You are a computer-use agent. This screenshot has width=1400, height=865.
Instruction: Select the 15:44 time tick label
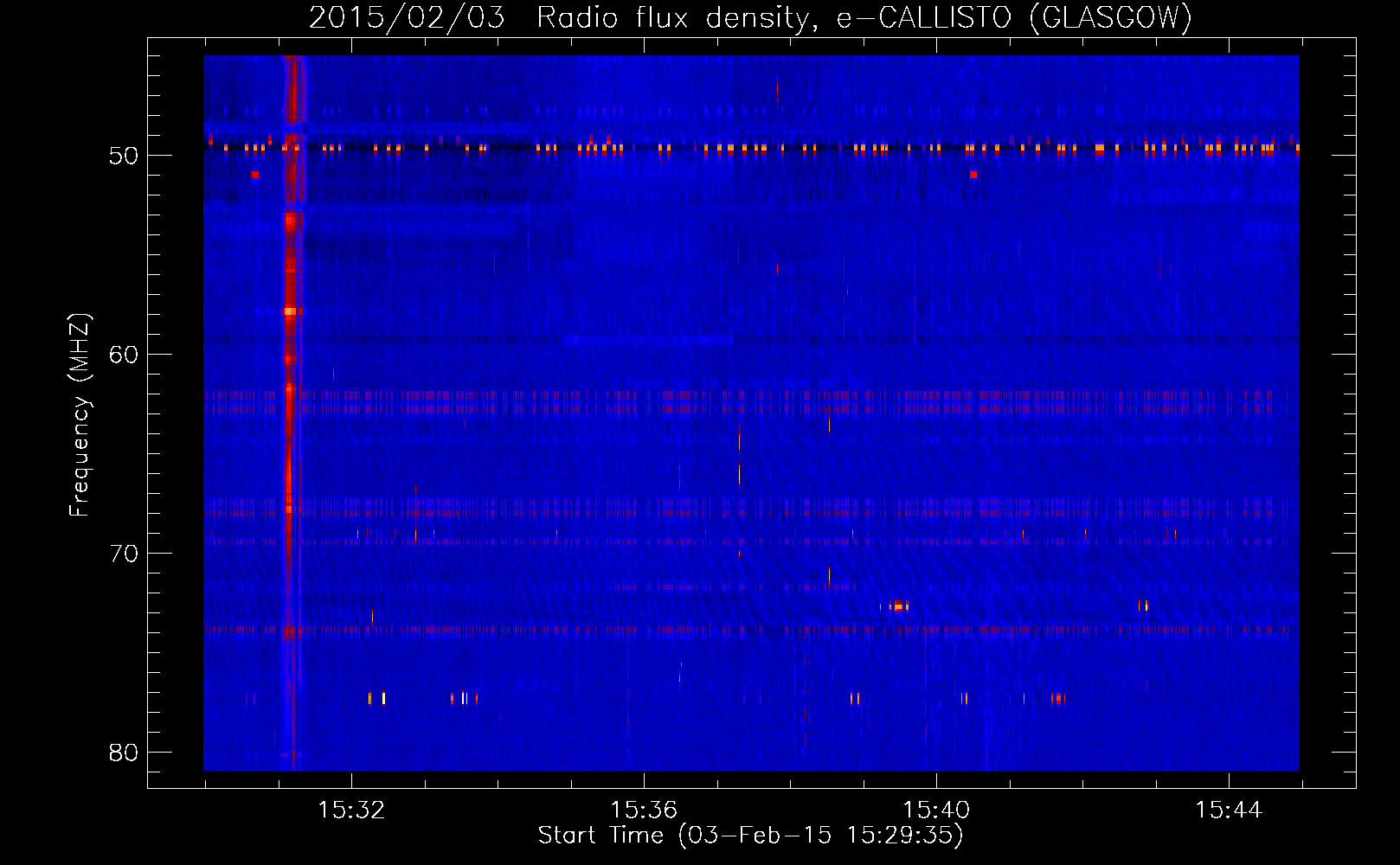(1229, 811)
